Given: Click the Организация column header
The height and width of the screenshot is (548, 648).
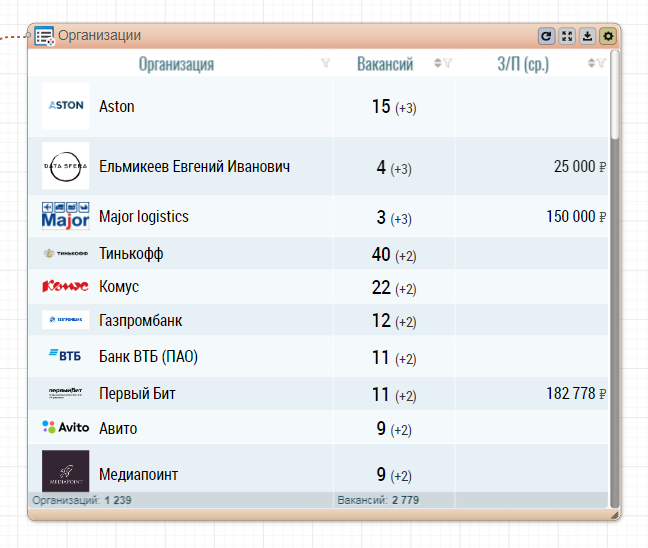Looking at the screenshot, I should [176, 64].
